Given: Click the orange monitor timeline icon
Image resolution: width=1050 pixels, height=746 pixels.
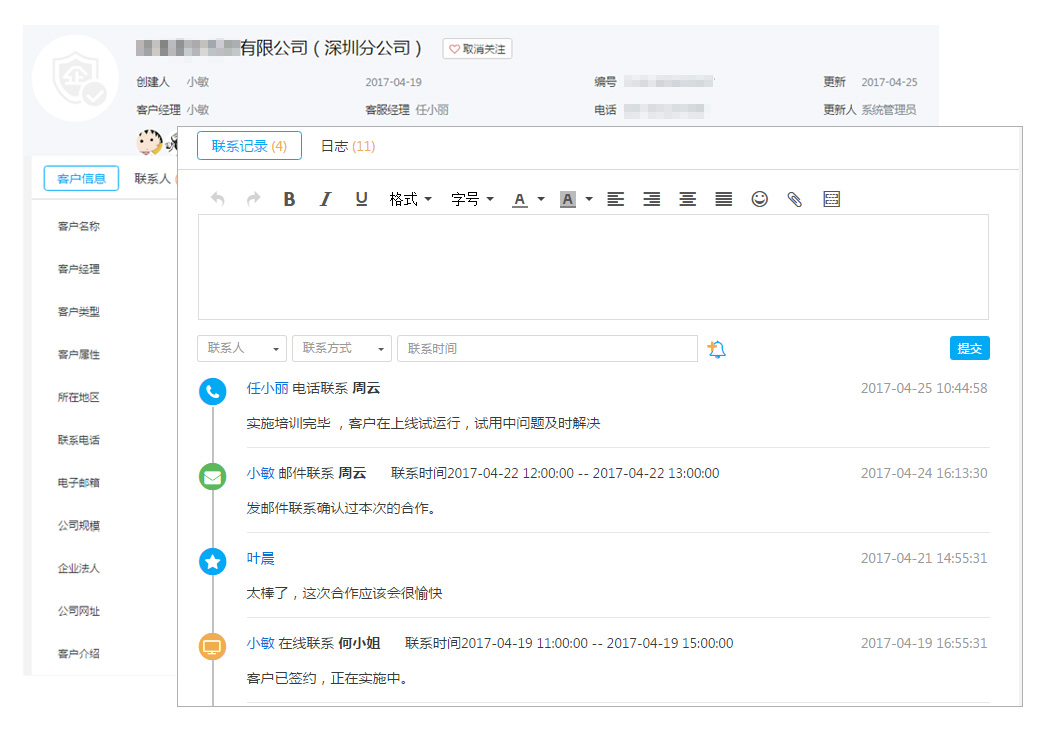Looking at the screenshot, I should [x=213, y=647].
